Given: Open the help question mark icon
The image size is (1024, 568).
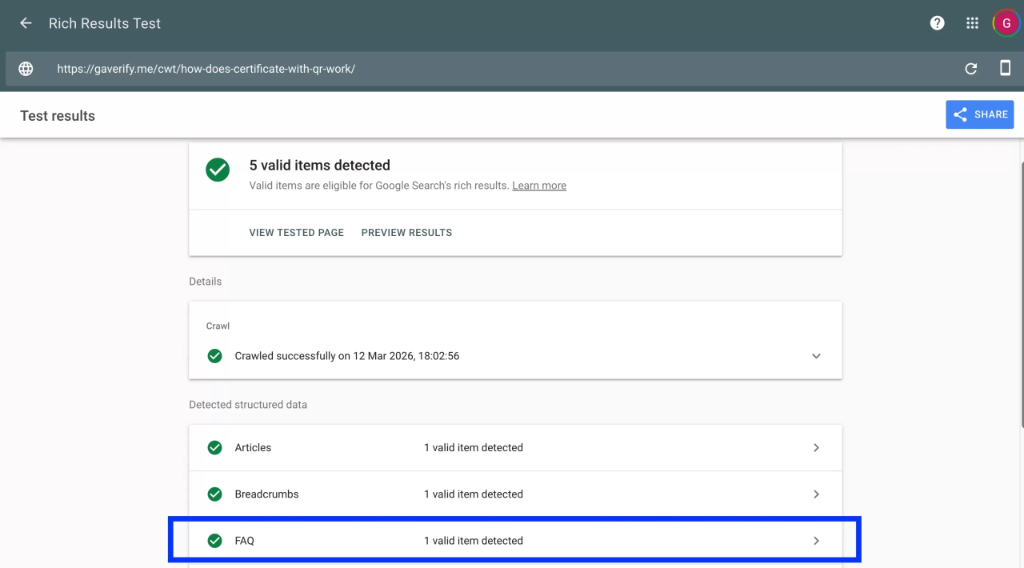Looking at the screenshot, I should click(x=937, y=24).
